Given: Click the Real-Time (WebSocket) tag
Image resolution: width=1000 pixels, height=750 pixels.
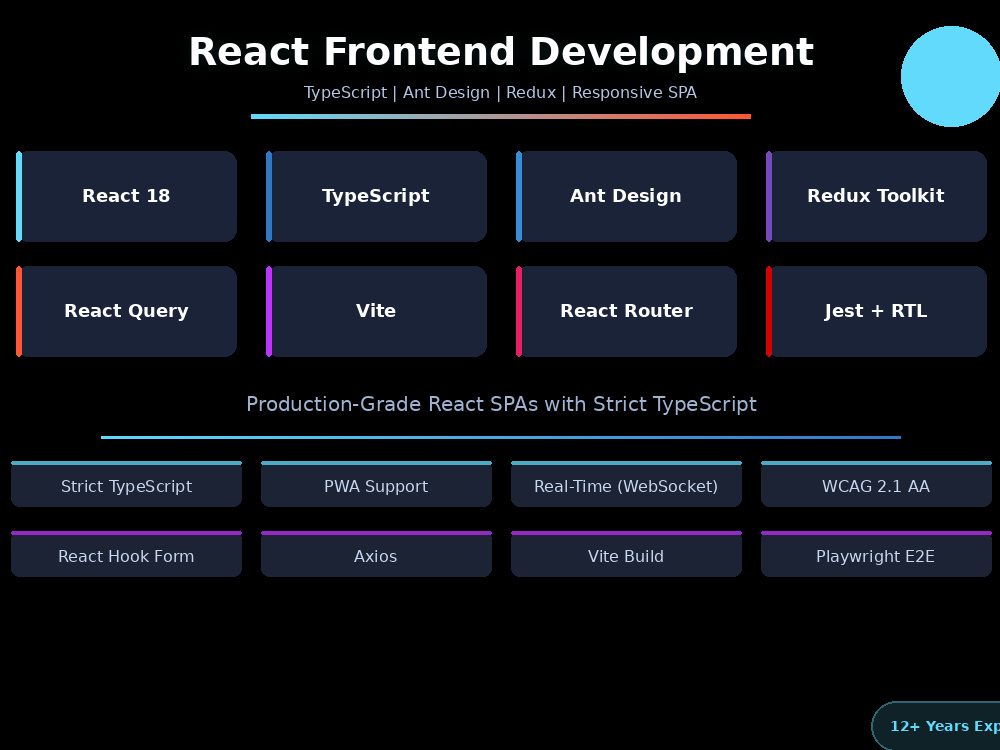Looking at the screenshot, I should coord(626,484).
